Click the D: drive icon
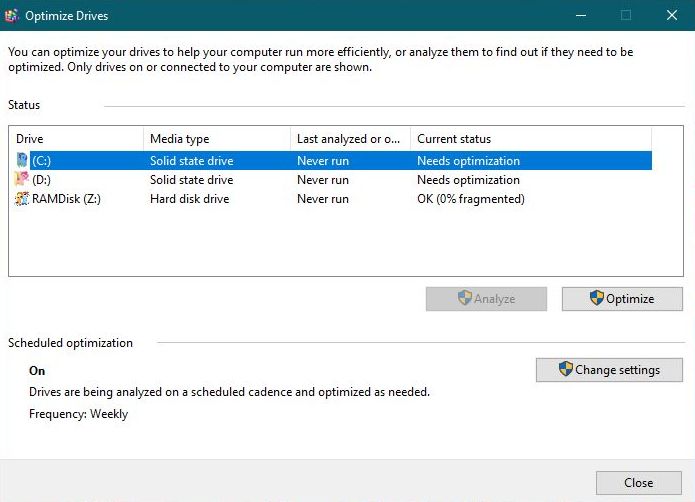The image size is (695, 502). (x=22, y=180)
